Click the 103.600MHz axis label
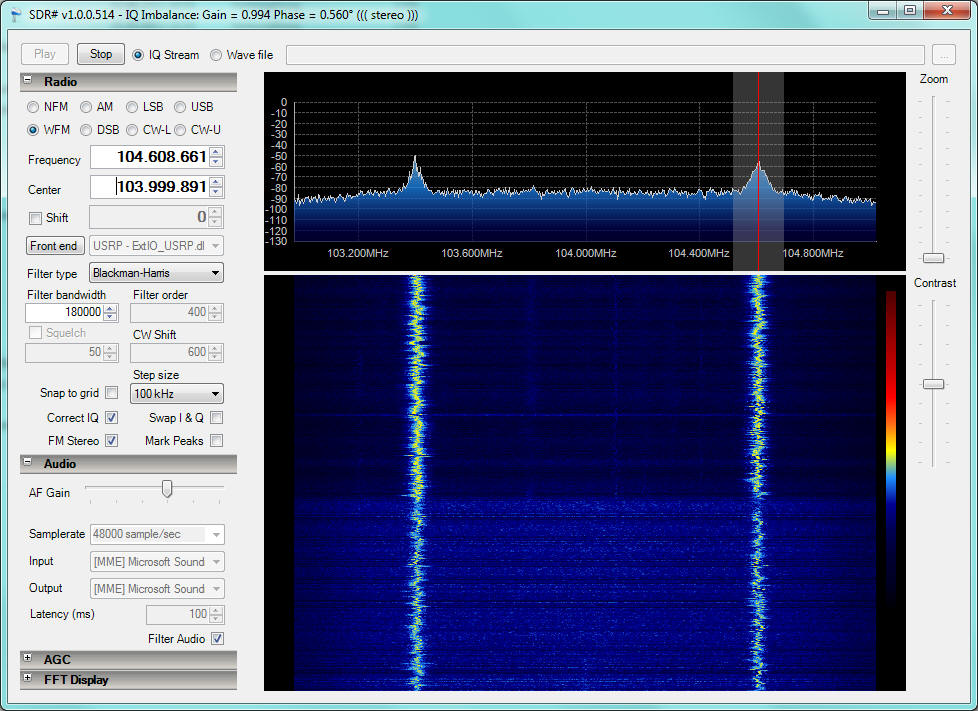978x711 pixels. click(x=472, y=253)
